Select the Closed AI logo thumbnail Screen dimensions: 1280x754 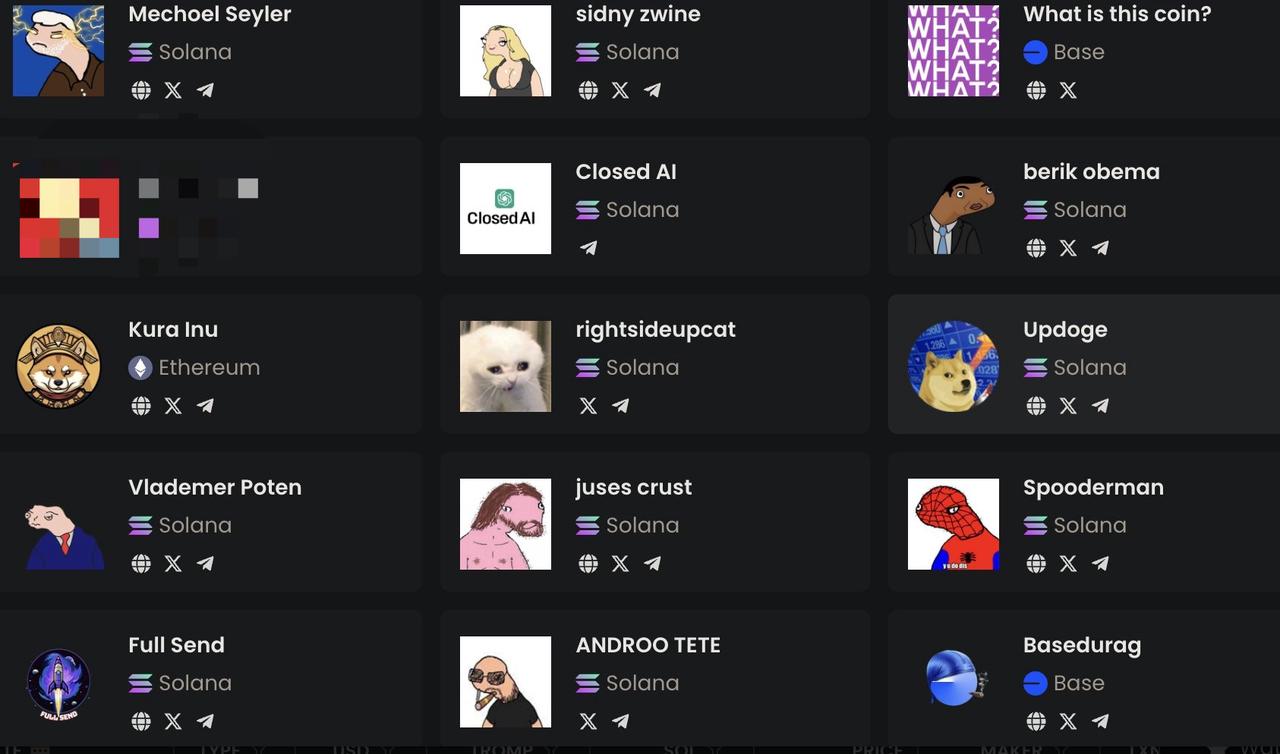tap(505, 208)
